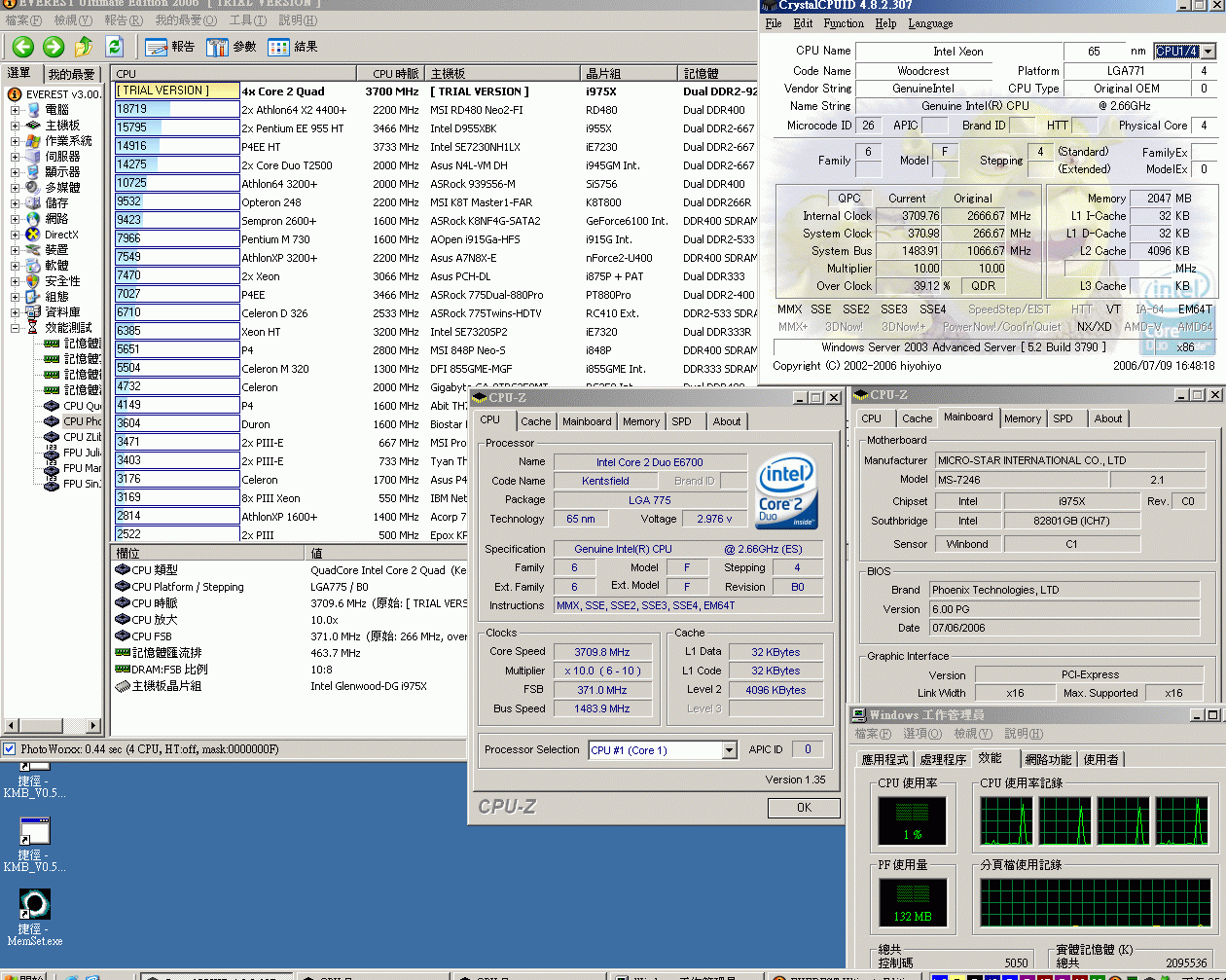Open the MemSet.exe desktop shortcut
This screenshot has width=1226, height=980.
[x=35, y=917]
